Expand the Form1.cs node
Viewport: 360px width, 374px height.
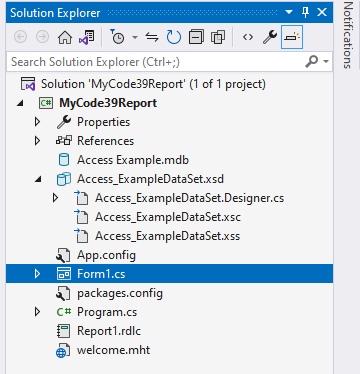click(37, 274)
